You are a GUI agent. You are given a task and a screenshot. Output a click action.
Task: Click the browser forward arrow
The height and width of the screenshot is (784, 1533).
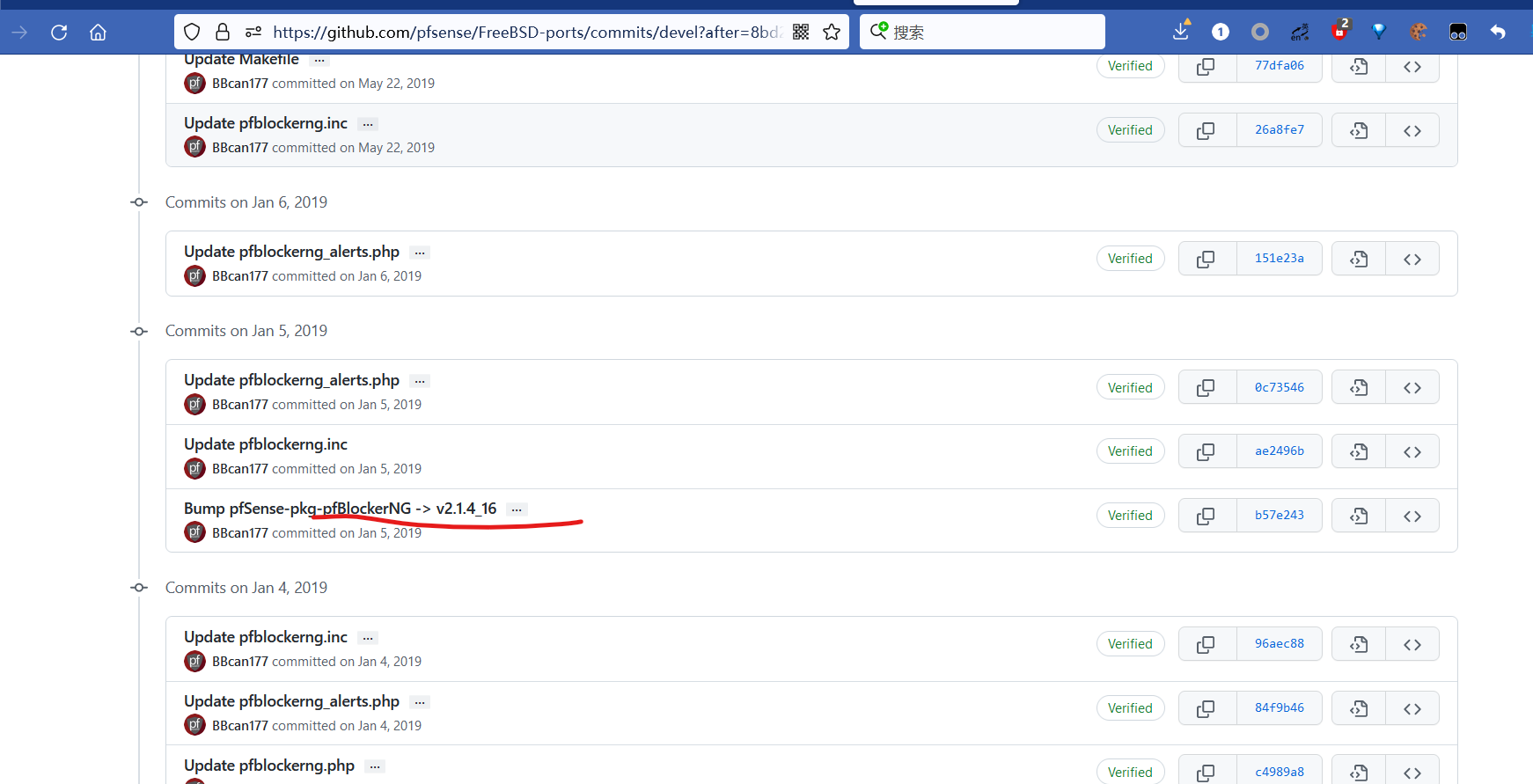[x=19, y=33]
